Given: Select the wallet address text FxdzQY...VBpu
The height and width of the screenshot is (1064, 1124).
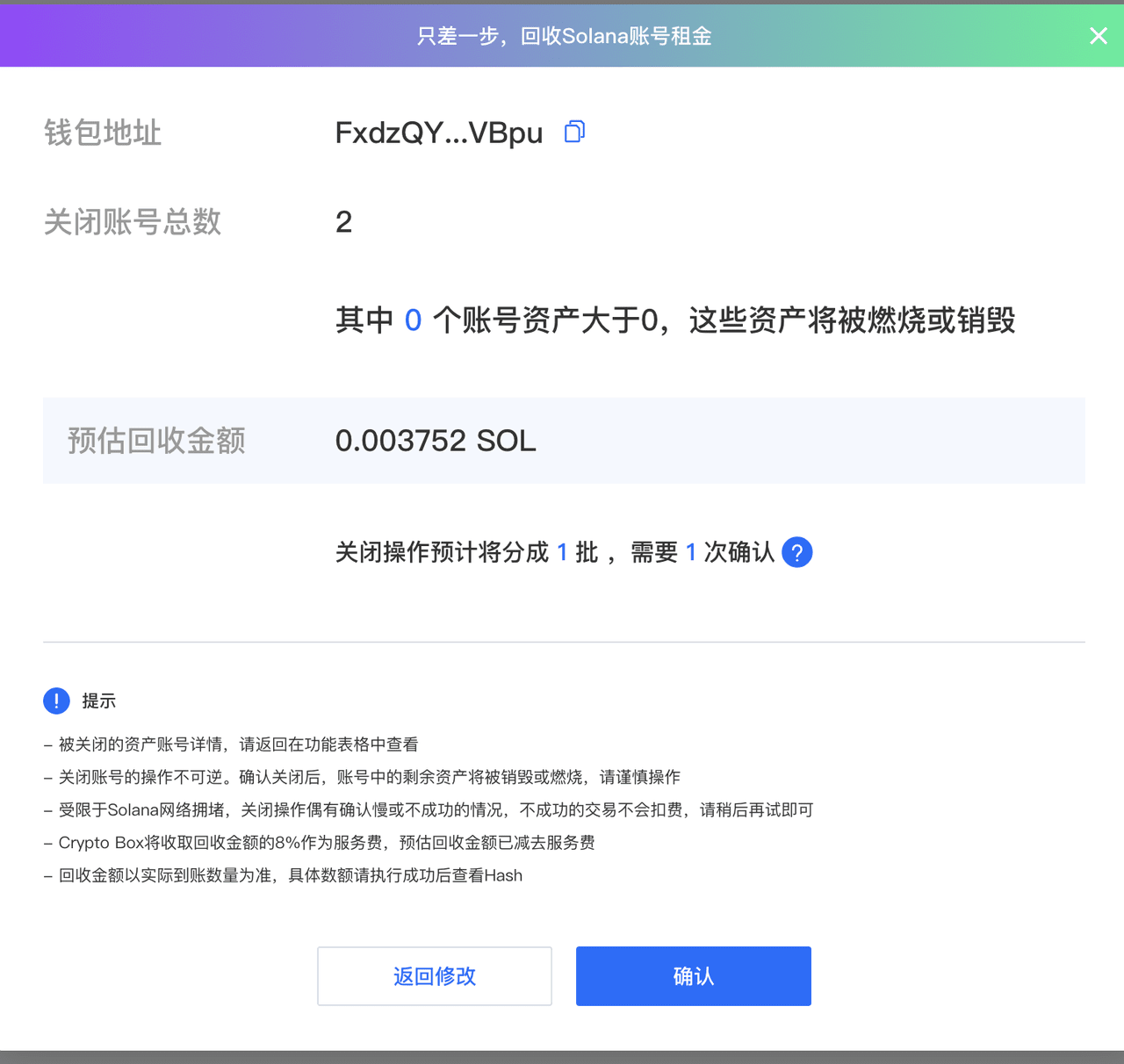Looking at the screenshot, I should tap(437, 133).
